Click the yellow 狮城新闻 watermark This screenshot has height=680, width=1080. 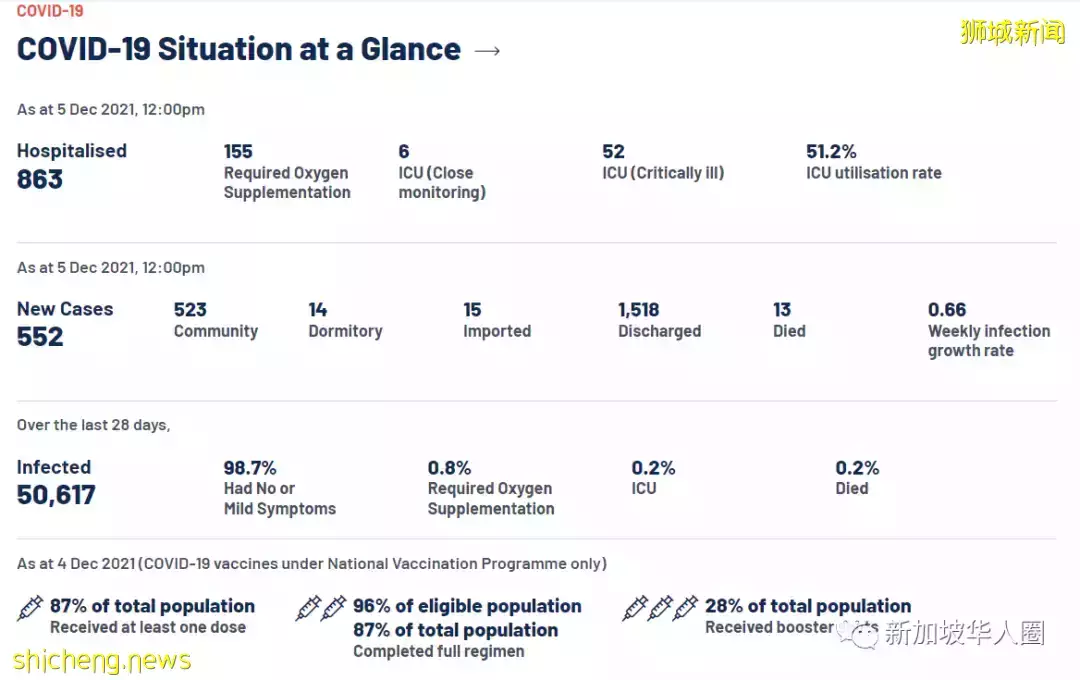(x=1012, y=32)
